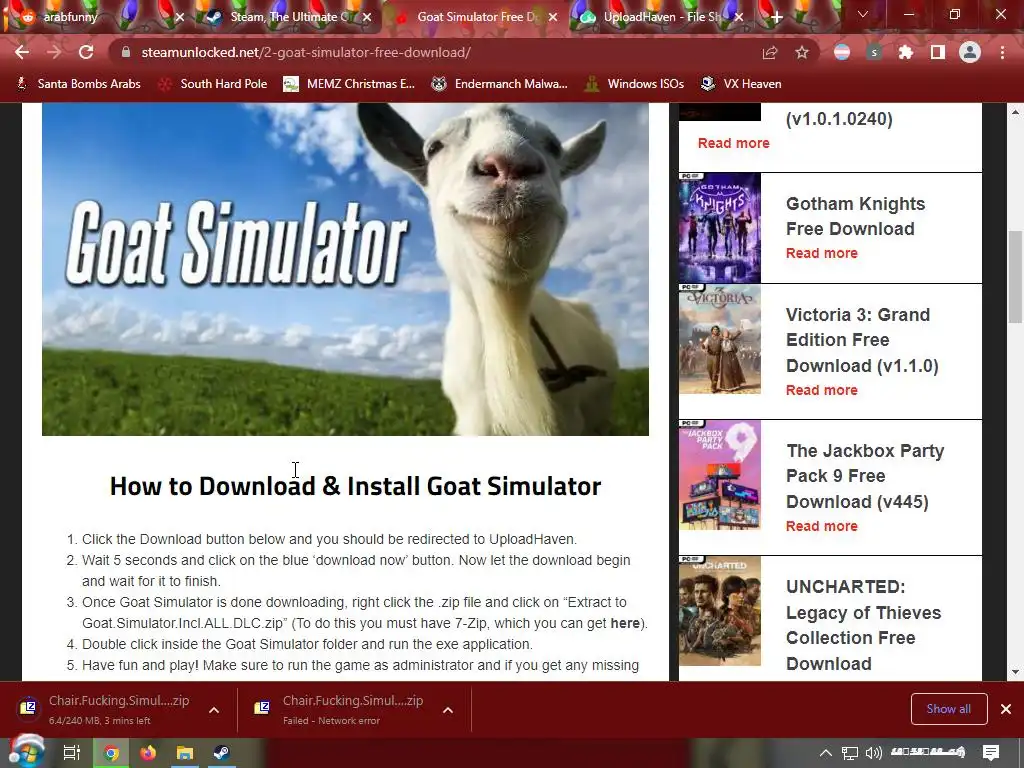Launch Firefox from the taskbar
The height and width of the screenshot is (768, 1024).
tap(148, 753)
